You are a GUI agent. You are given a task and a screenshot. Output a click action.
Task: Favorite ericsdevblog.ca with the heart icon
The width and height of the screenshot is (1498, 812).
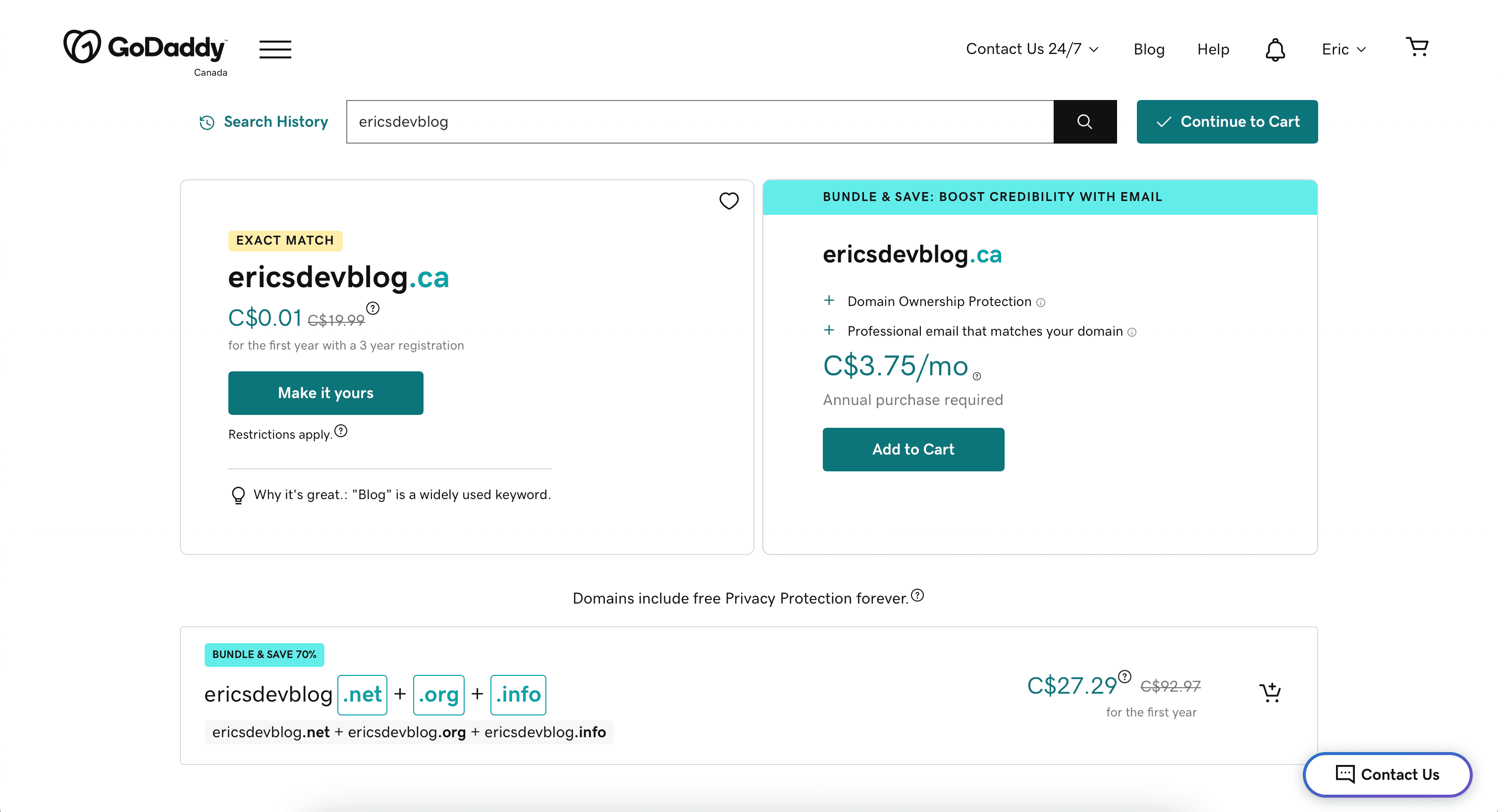point(729,201)
